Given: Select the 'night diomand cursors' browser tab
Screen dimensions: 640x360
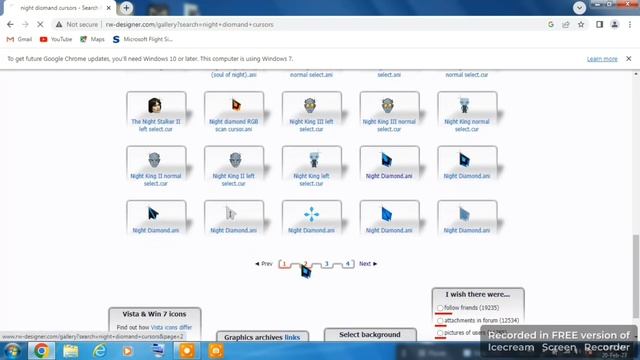Looking at the screenshot, I should [x=59, y=8].
